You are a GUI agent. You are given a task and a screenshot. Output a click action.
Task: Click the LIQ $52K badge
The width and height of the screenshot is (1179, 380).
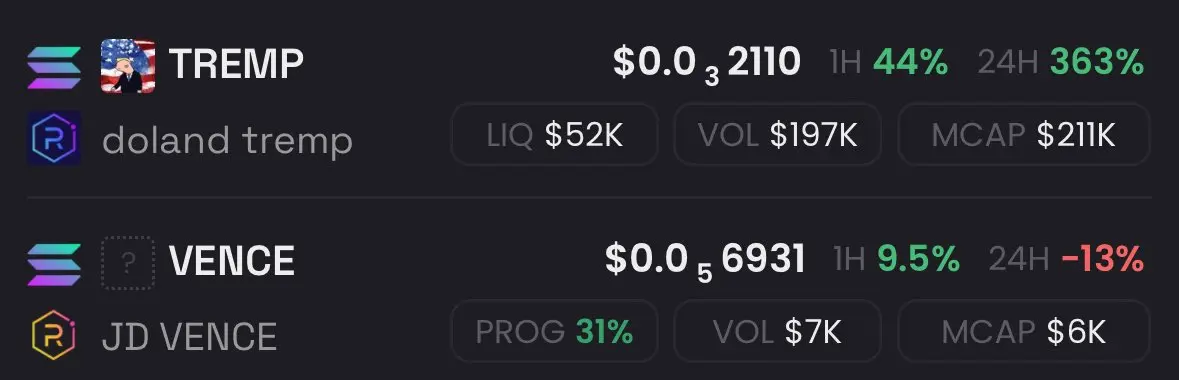click(554, 135)
